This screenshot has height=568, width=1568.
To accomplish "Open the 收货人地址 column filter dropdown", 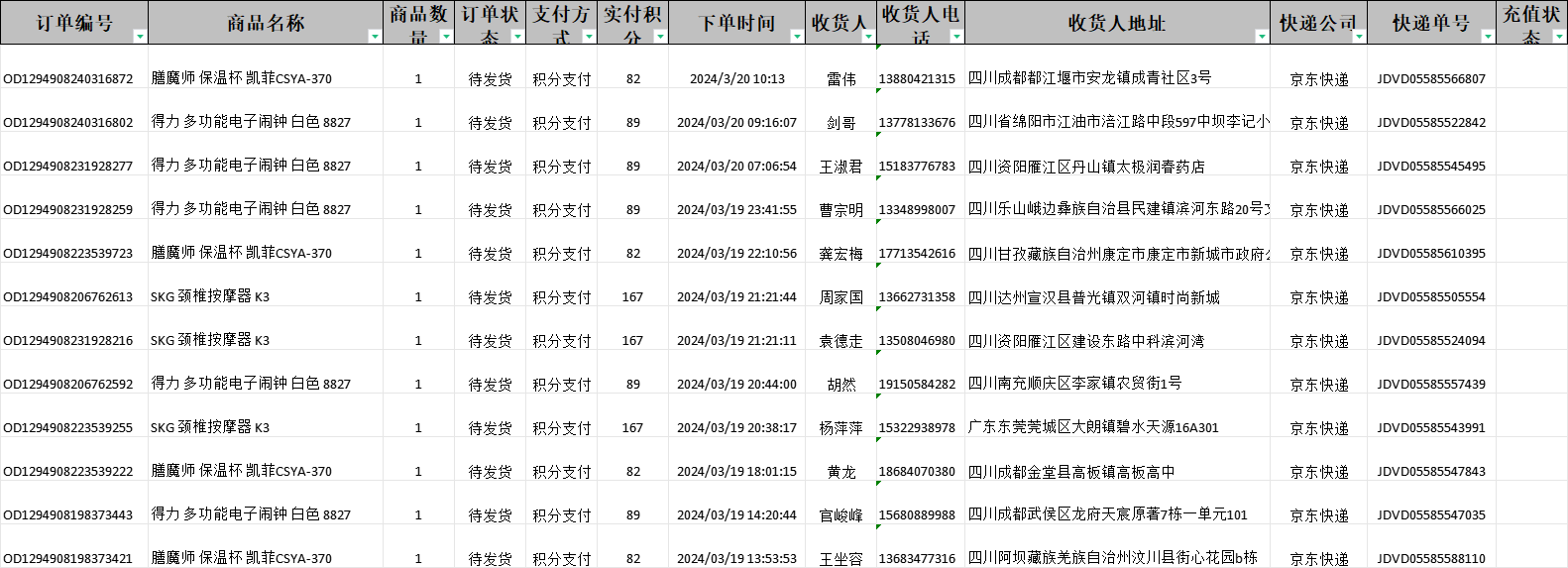I will tap(1262, 37).
